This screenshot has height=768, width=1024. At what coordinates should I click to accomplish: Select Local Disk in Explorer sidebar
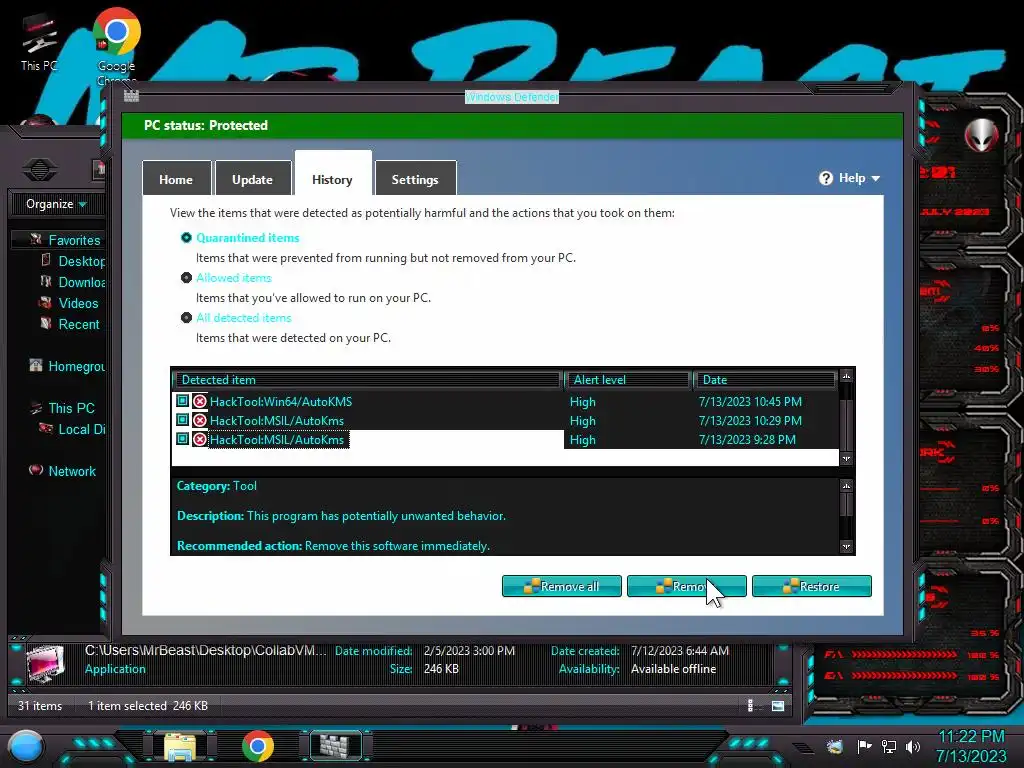(82, 429)
